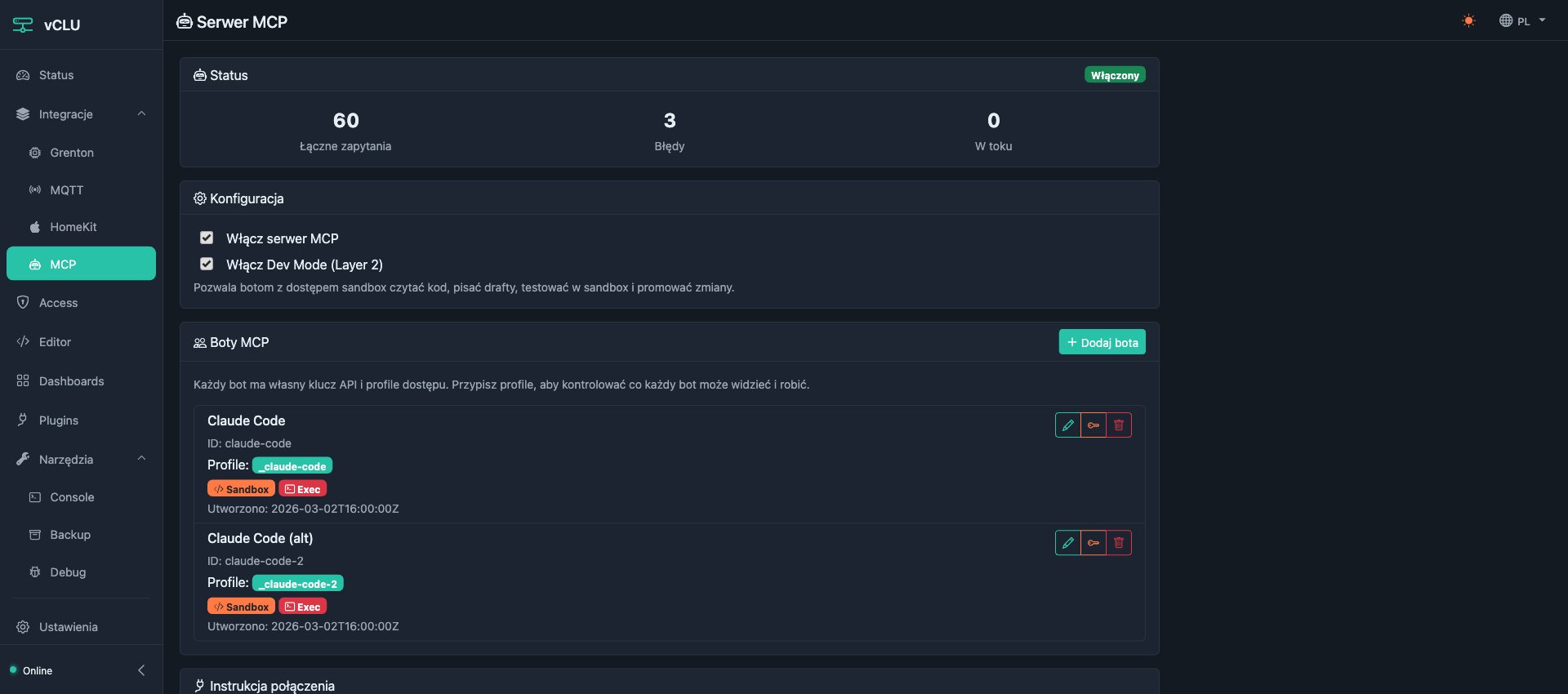Click Sandbox badge of Claude Code (alt)

click(241, 607)
